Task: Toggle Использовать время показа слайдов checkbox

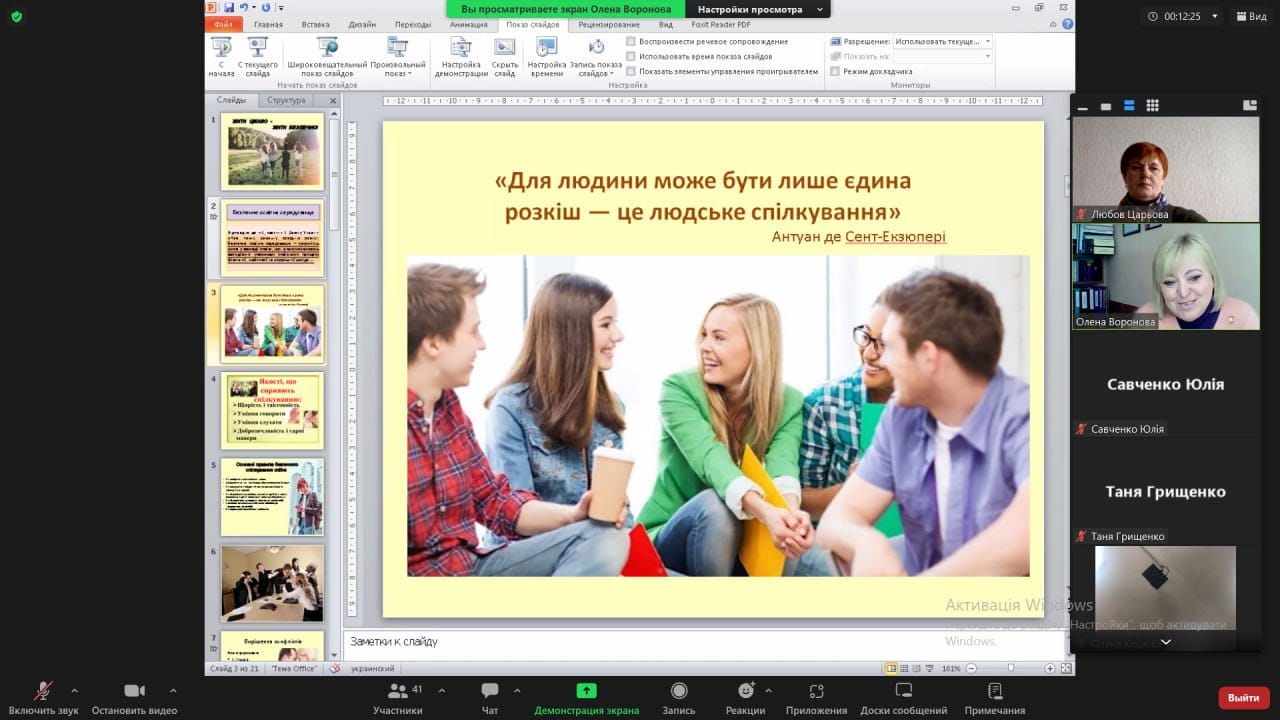Action: [631, 56]
